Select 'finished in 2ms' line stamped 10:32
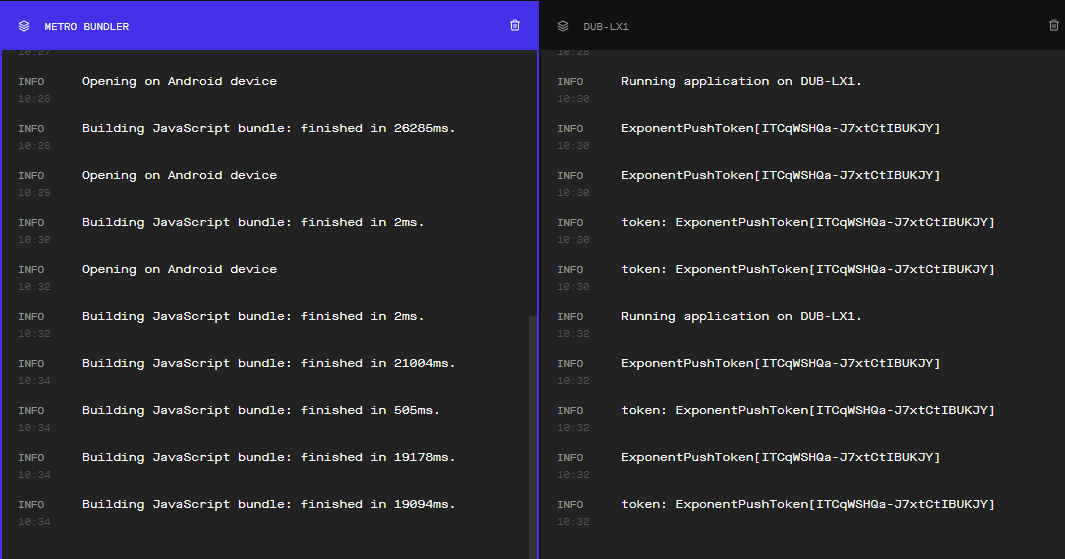 coord(253,316)
